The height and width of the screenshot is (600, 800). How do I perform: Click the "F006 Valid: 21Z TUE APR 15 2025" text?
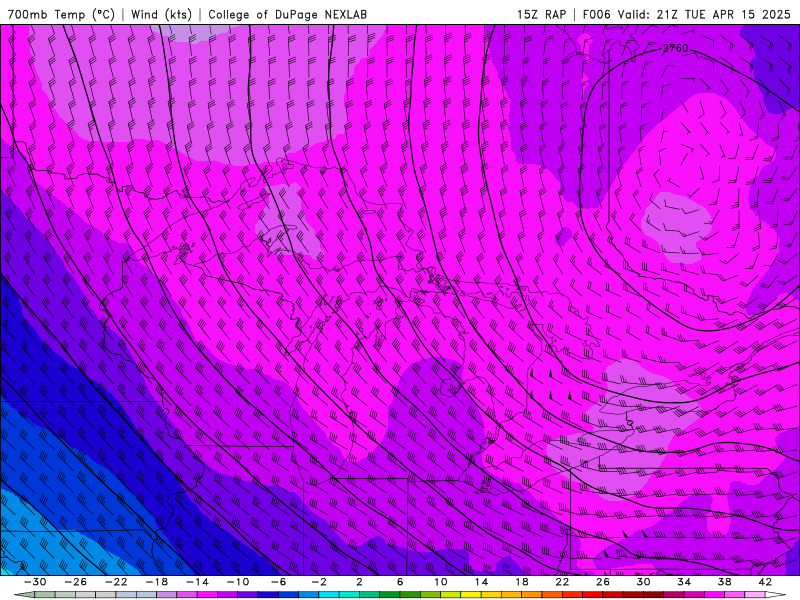(x=686, y=14)
